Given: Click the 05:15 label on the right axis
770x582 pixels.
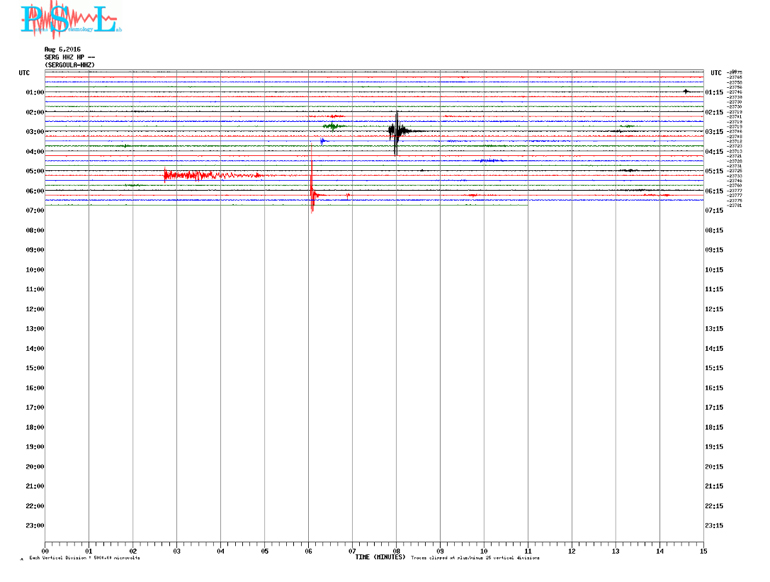Looking at the screenshot, I should point(714,171).
